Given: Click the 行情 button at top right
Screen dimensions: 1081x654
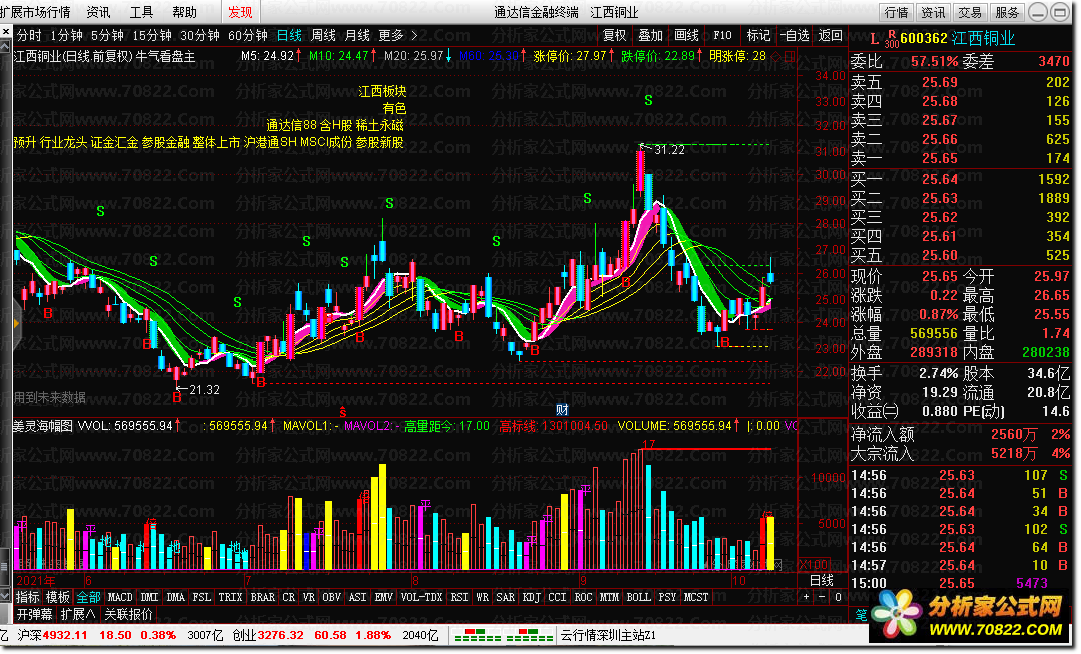Looking at the screenshot, I should tap(896, 12).
